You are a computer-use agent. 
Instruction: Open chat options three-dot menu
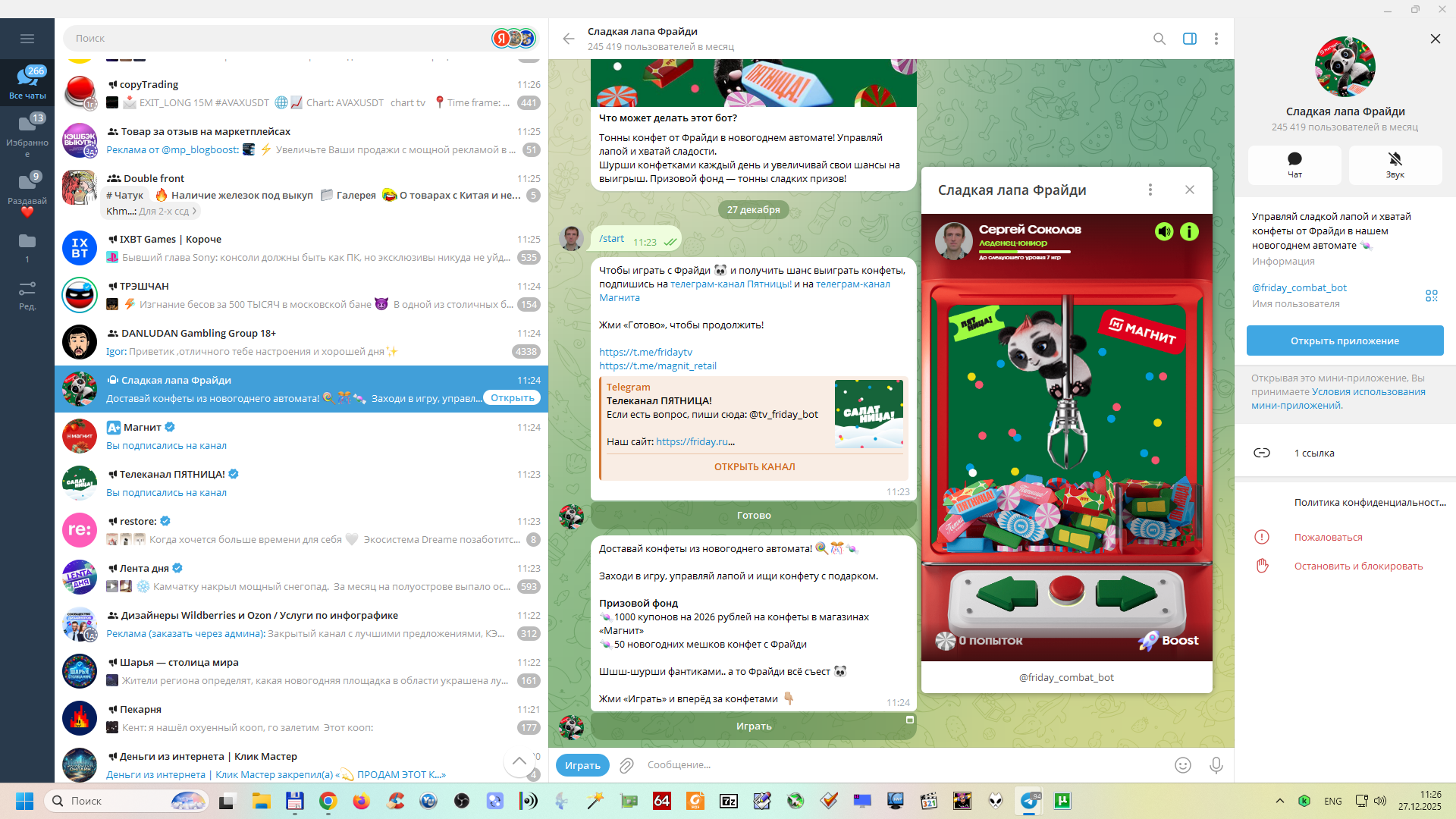pos(1216,39)
